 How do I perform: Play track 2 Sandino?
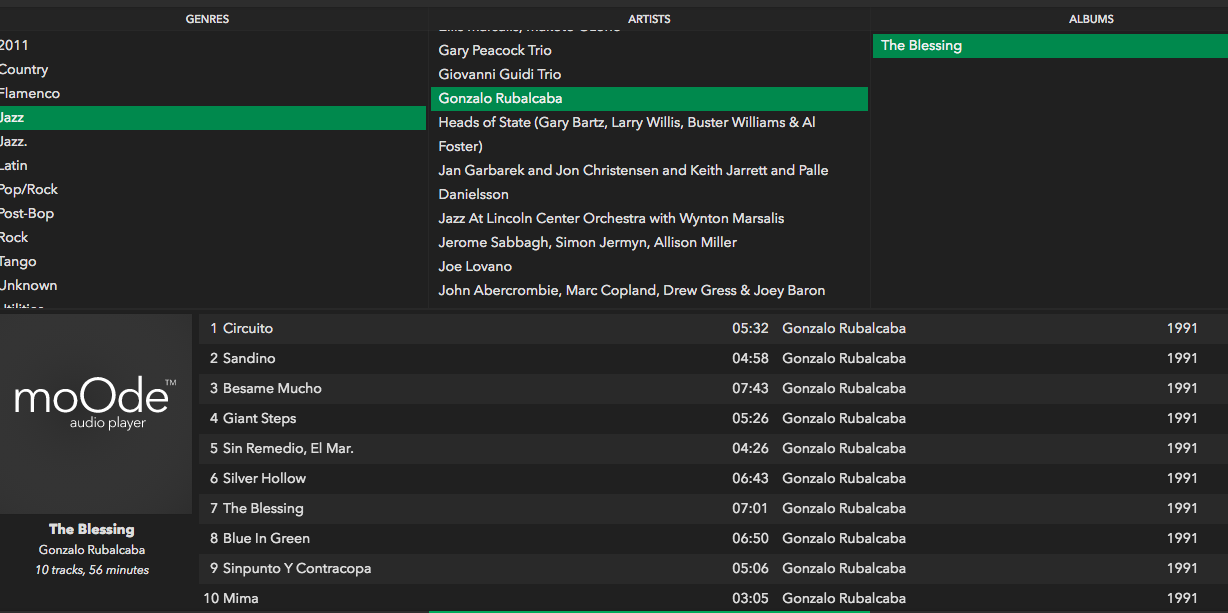pyautogui.click(x=712, y=359)
